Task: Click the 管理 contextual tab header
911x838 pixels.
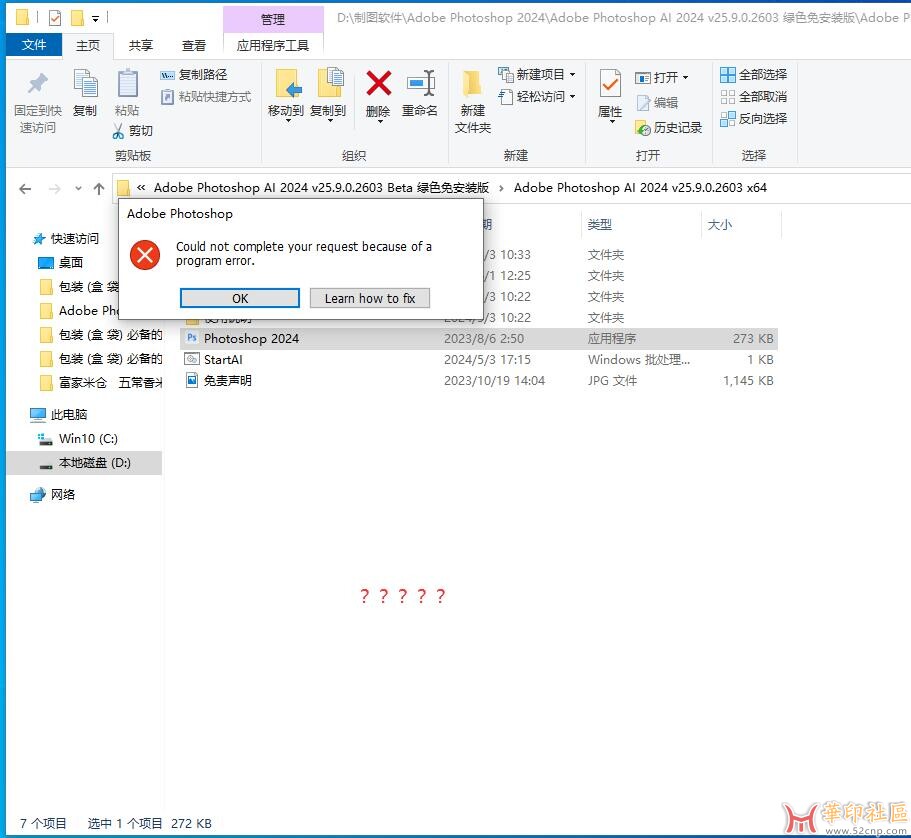Action: pyautogui.click(x=272, y=19)
